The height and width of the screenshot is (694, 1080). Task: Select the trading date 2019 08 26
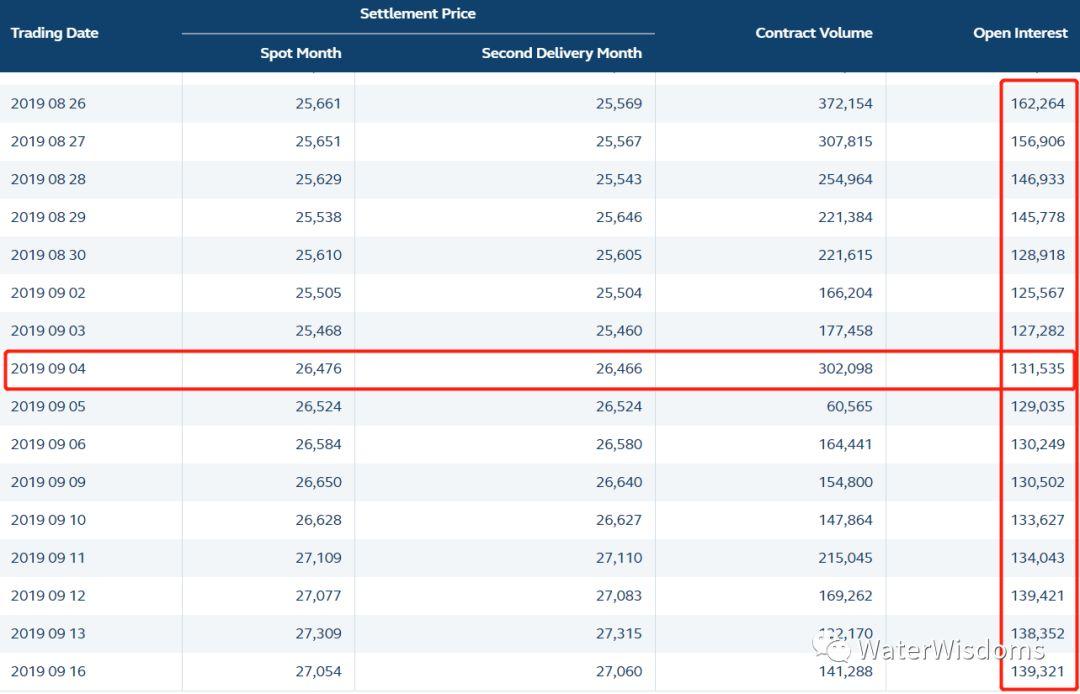pos(48,104)
